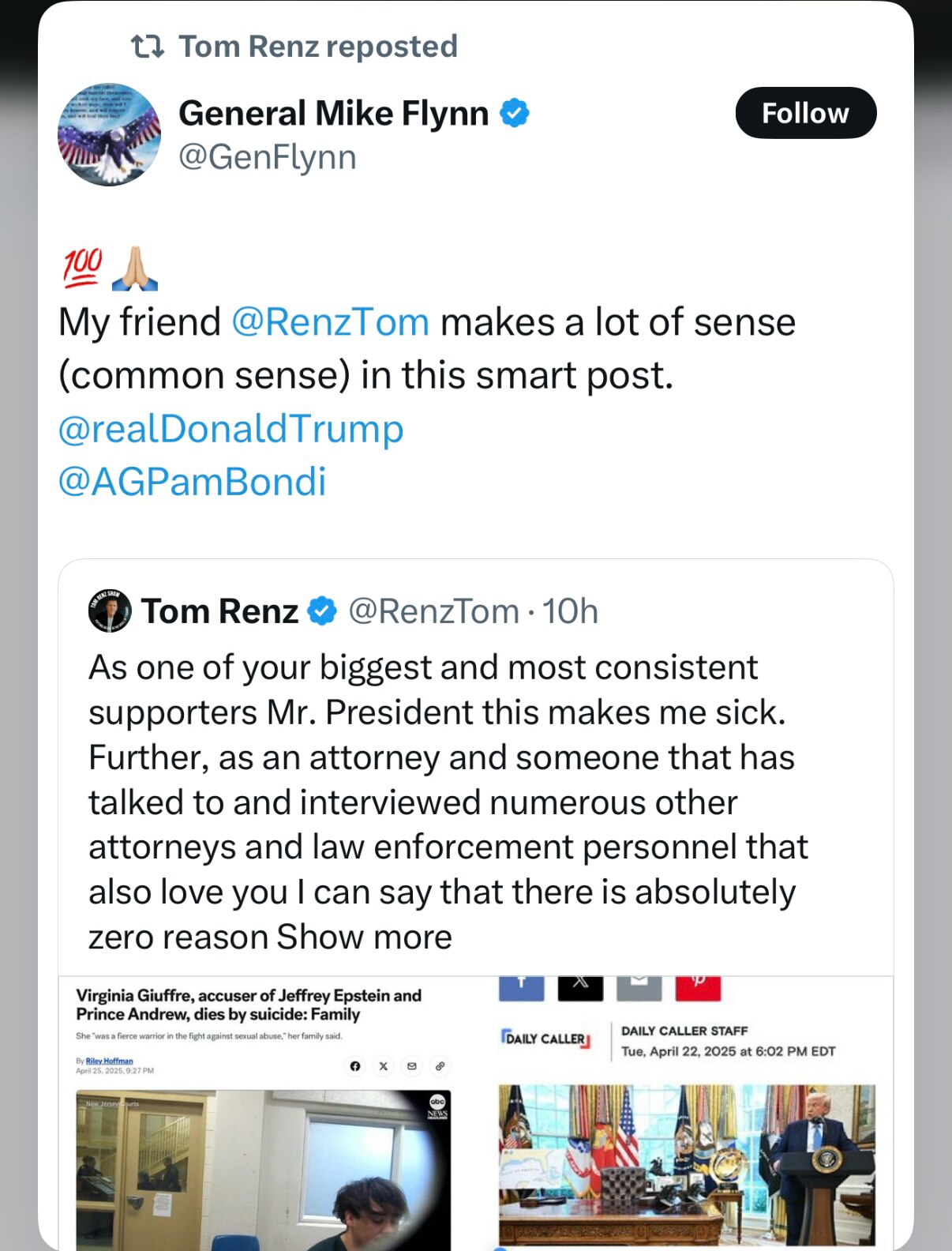
Task: Click the email share icon in ABC article
Action: tap(411, 1066)
